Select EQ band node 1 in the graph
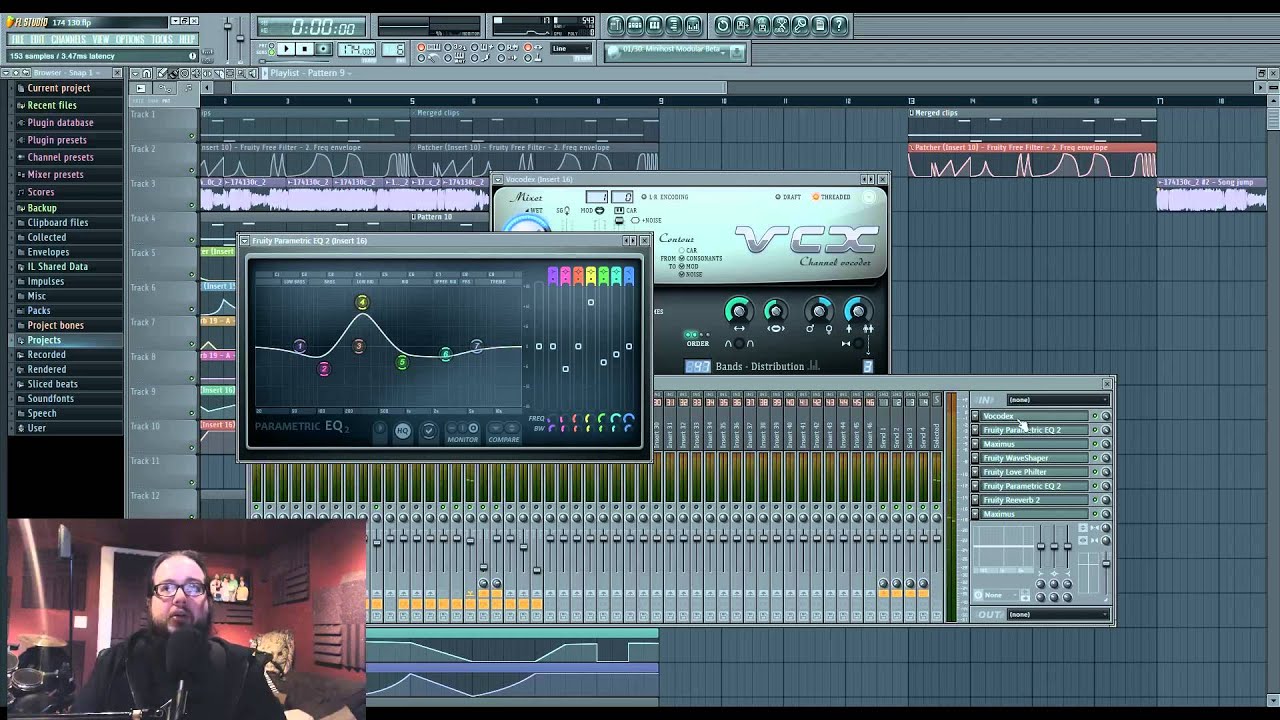The width and height of the screenshot is (1280, 720). [x=299, y=346]
